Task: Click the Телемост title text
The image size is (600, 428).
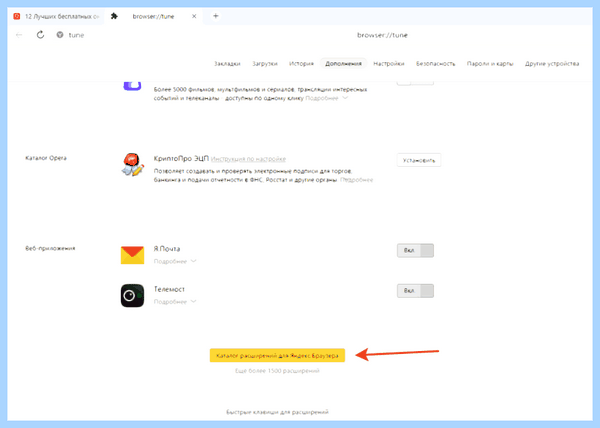Action: tap(169, 289)
